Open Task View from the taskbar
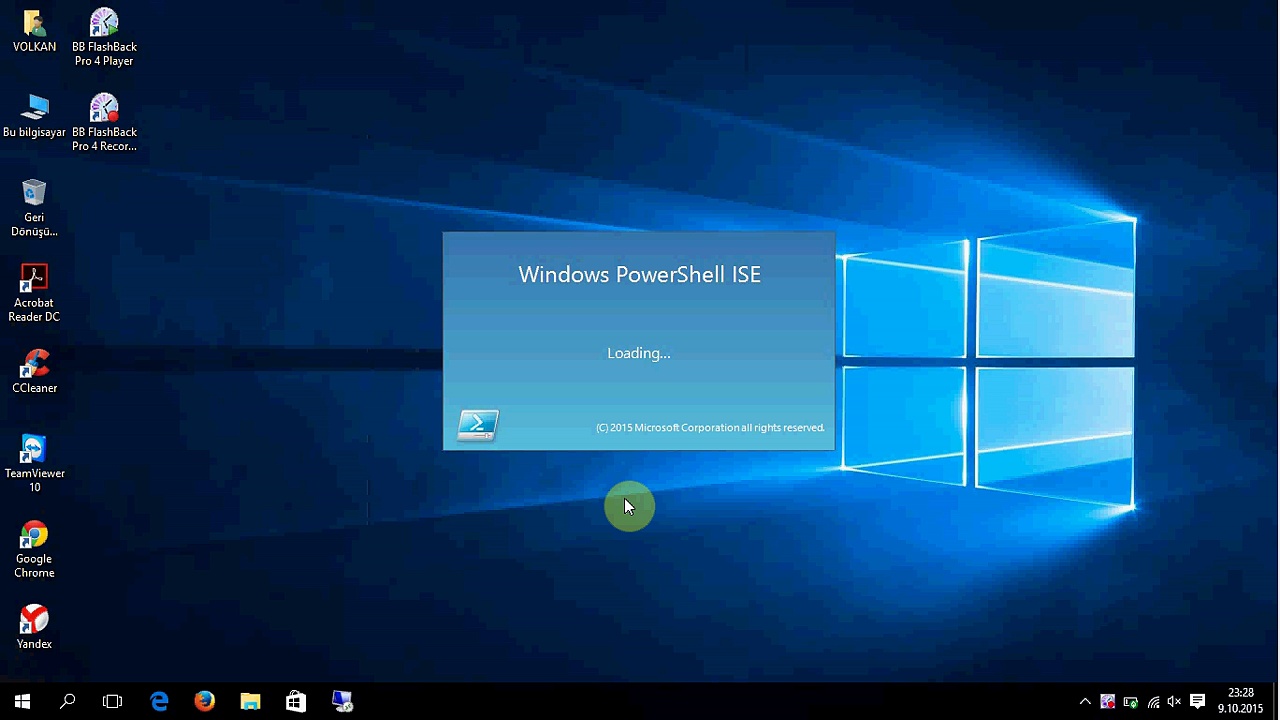Image resolution: width=1280 pixels, height=720 pixels. pos(112,701)
